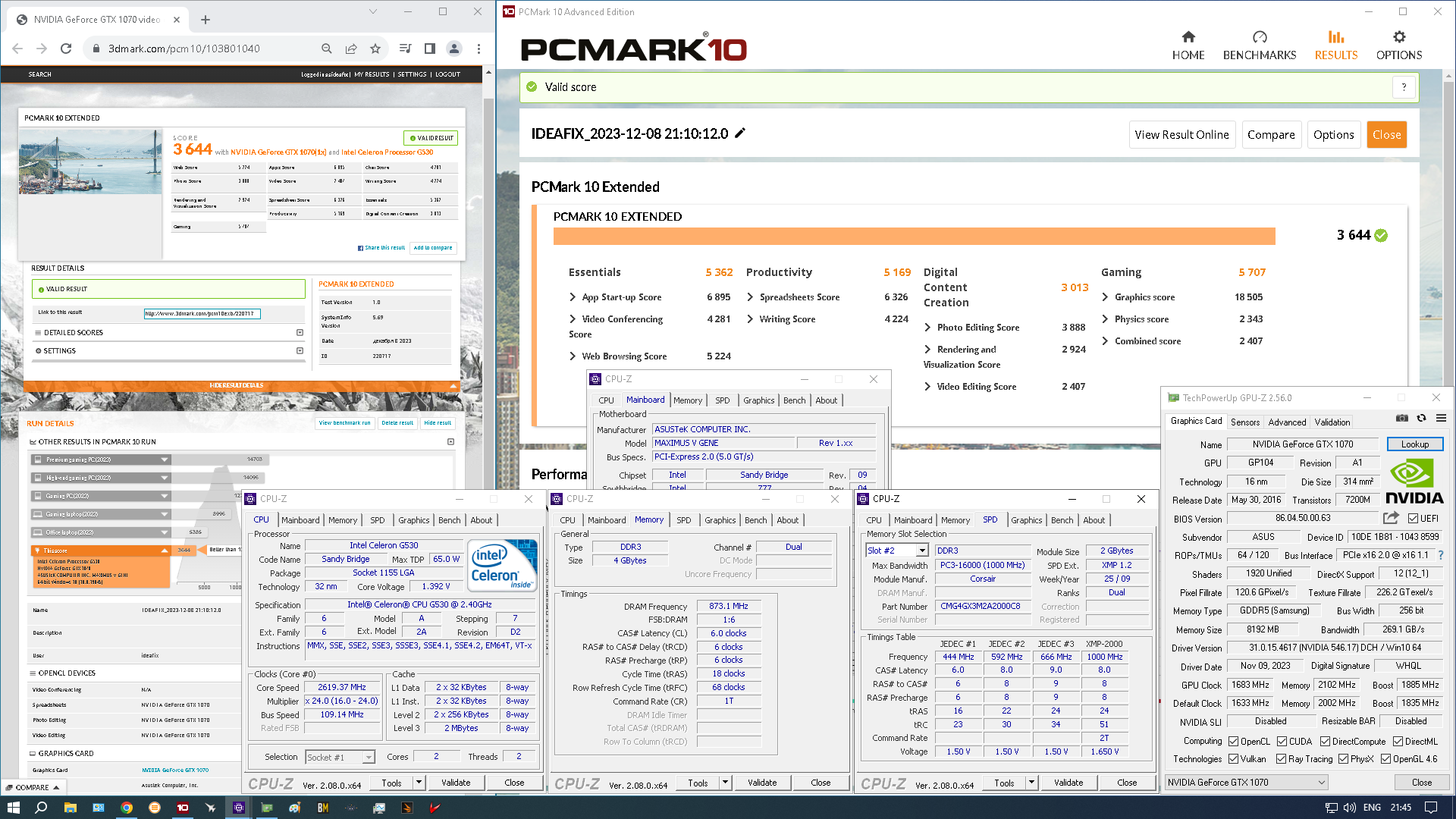Image resolution: width=1456 pixels, height=819 pixels.
Task: Click the orange Close button in PCMark 10
Action: coord(1386,134)
